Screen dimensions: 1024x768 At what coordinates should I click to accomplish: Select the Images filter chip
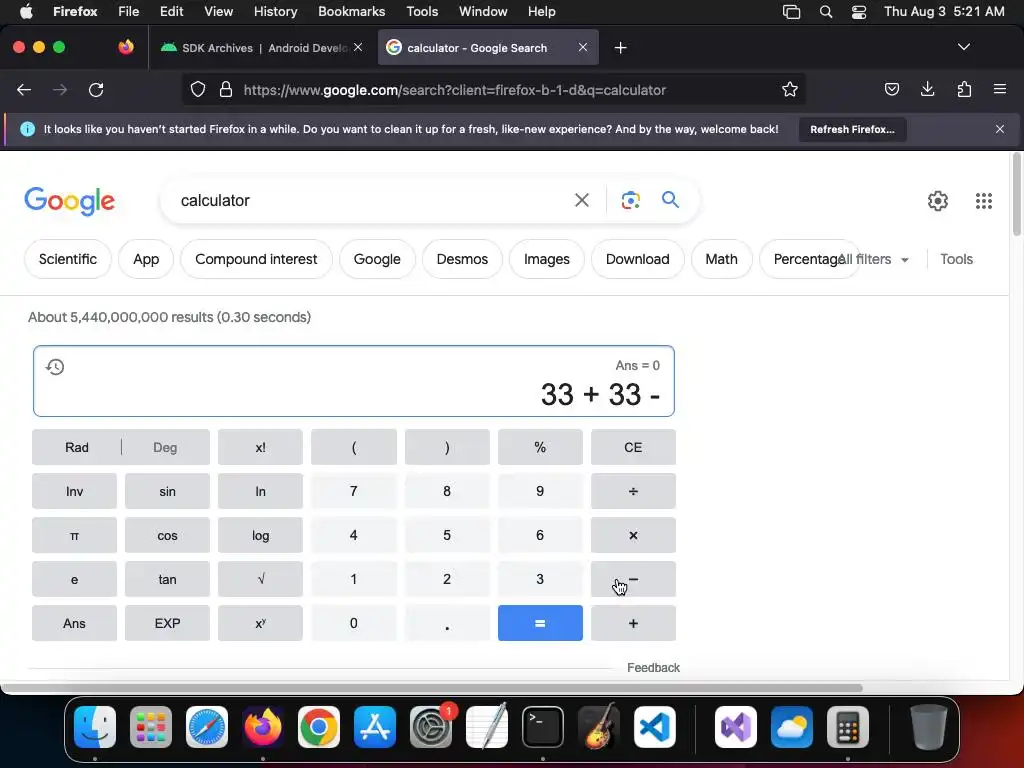click(547, 259)
